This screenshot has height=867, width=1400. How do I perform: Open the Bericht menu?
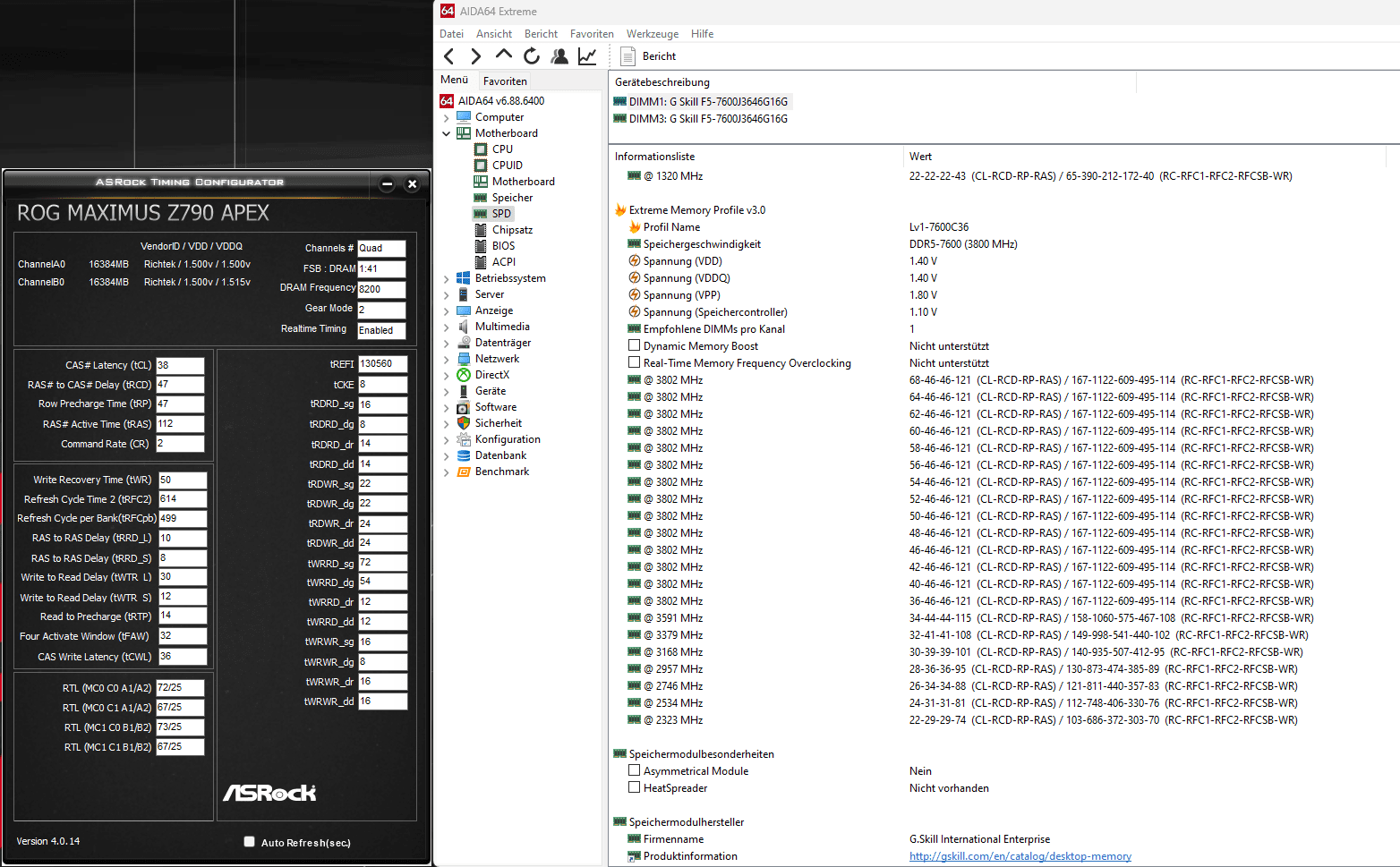(x=541, y=34)
